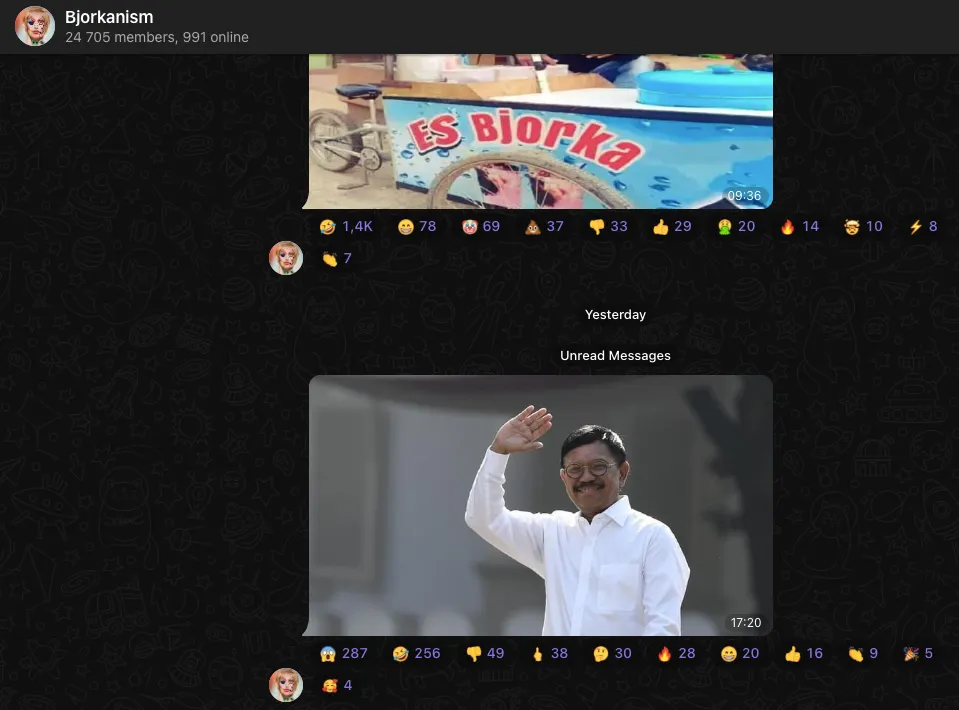Click the rolling laughing reaction showing 256
The height and width of the screenshot is (710, 959).
pyautogui.click(x=416, y=654)
